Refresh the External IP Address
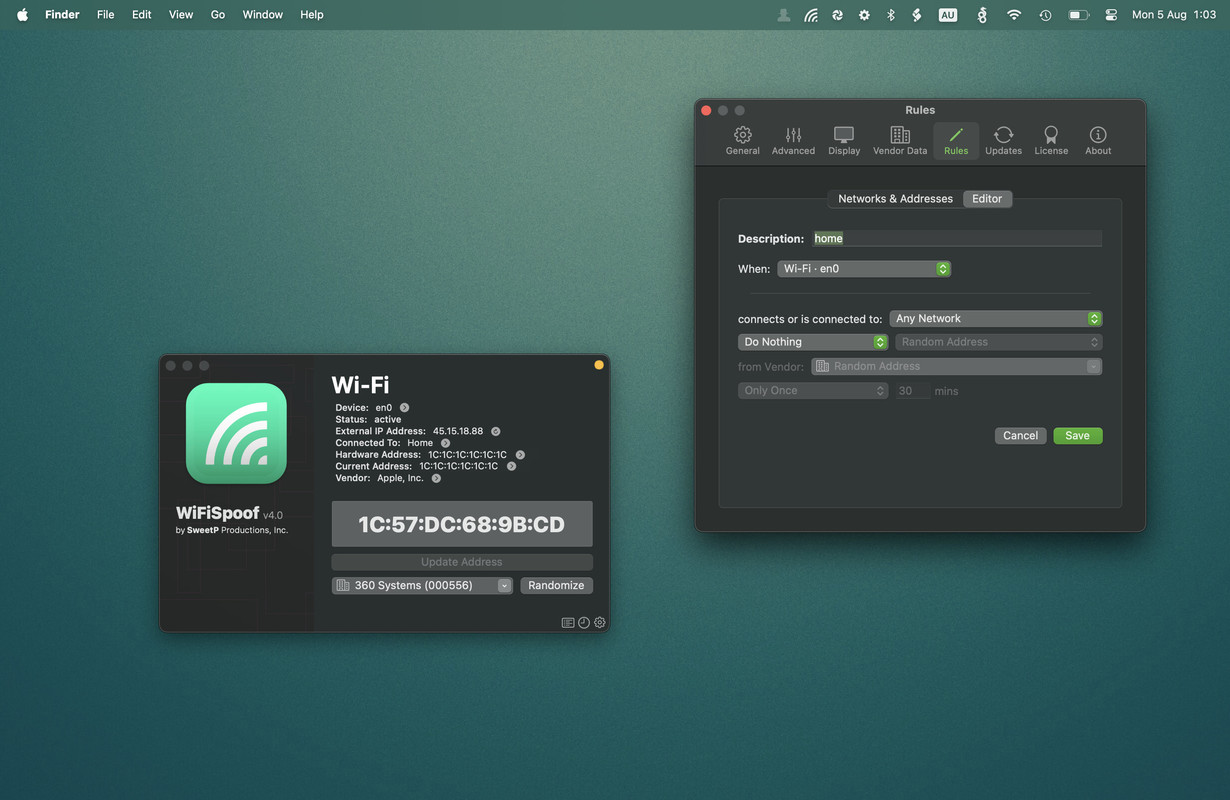This screenshot has height=800, width=1230. point(495,431)
